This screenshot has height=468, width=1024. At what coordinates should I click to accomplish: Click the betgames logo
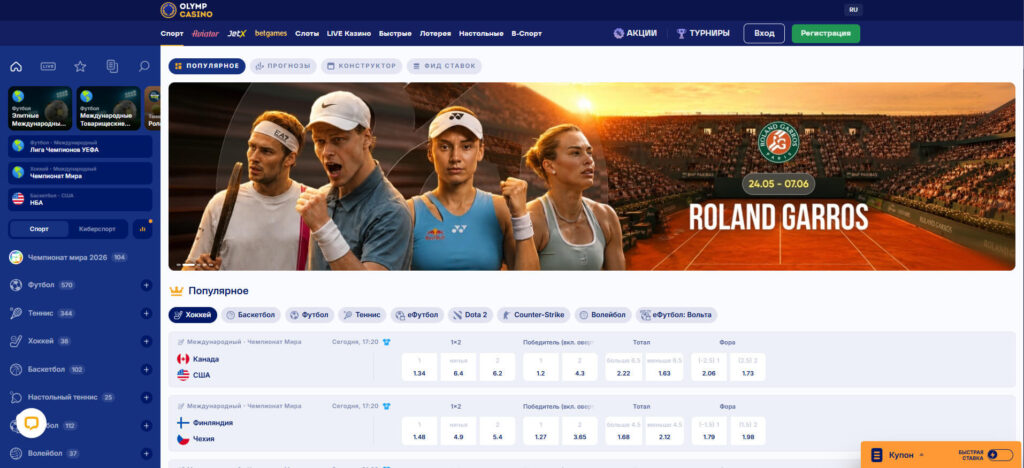coord(271,33)
